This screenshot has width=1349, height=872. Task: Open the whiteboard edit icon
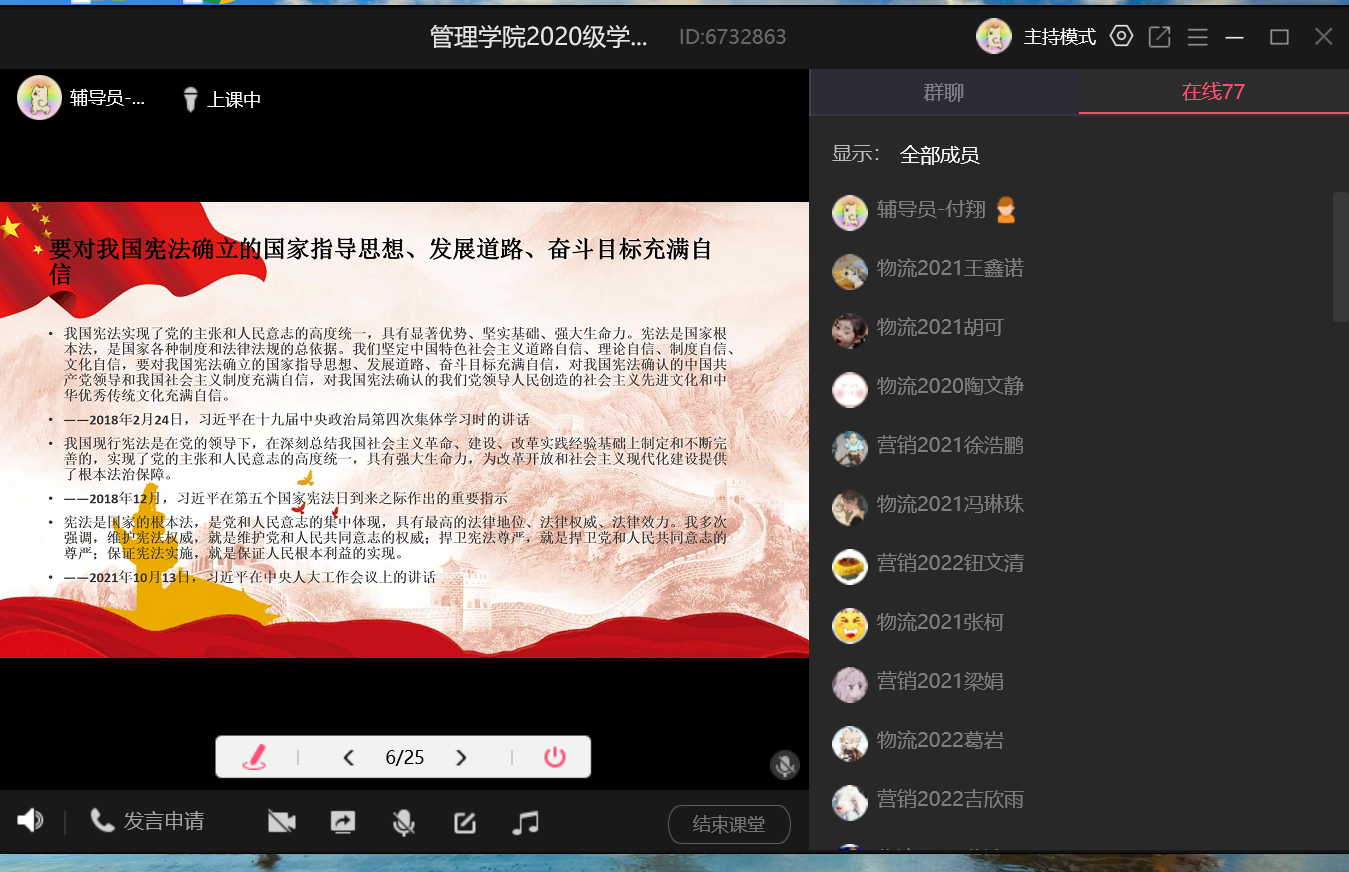coord(464,822)
